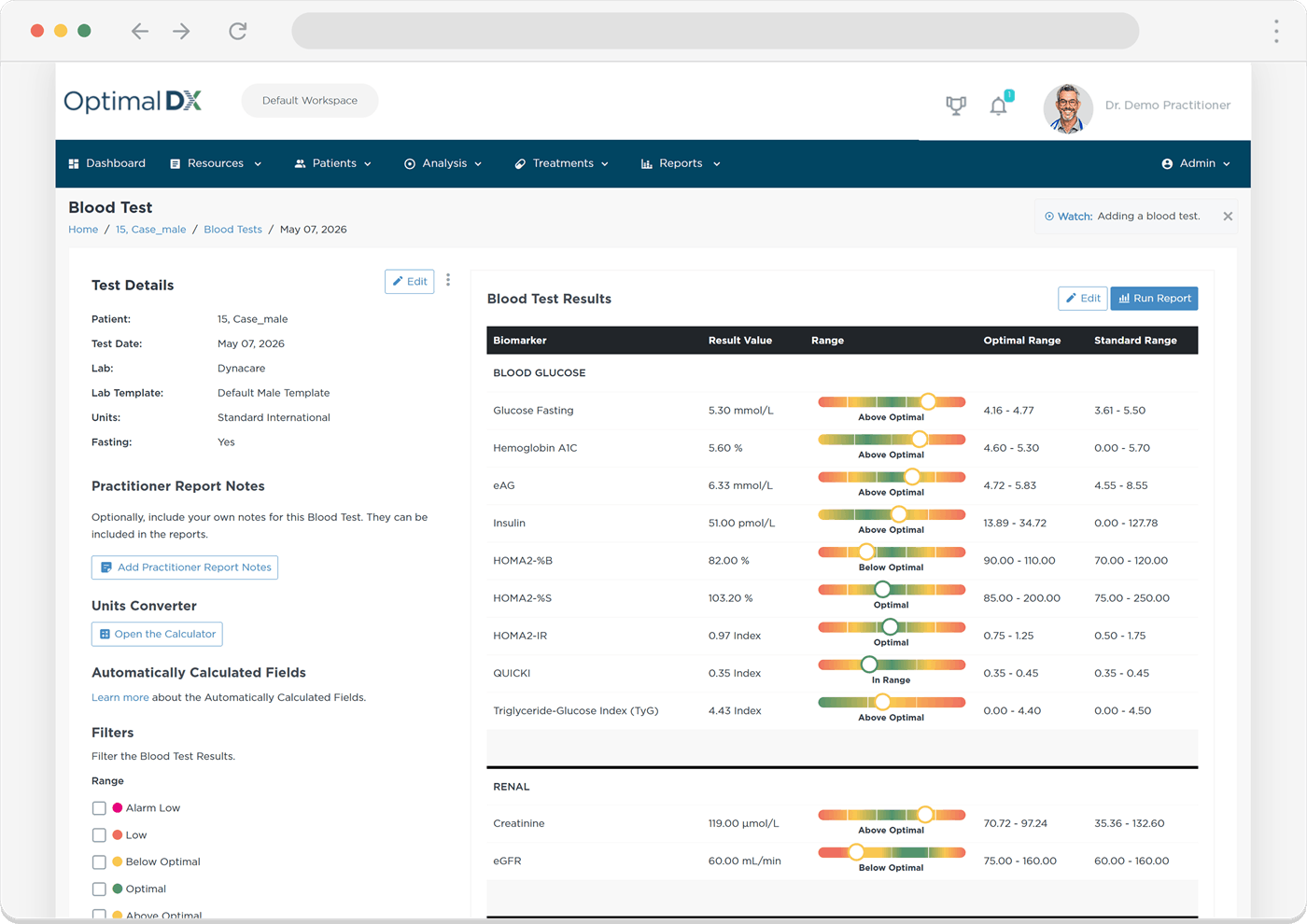Click the OptimalDX logo

133,101
